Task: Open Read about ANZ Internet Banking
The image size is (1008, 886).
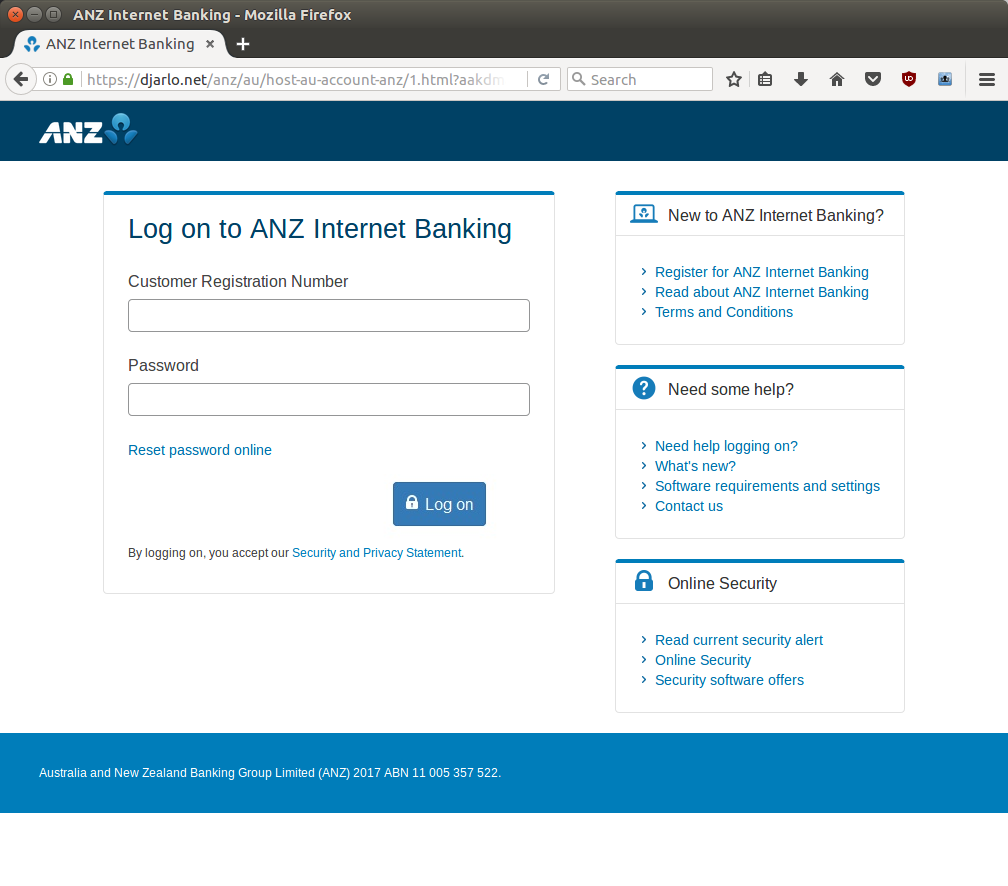Action: click(x=762, y=292)
